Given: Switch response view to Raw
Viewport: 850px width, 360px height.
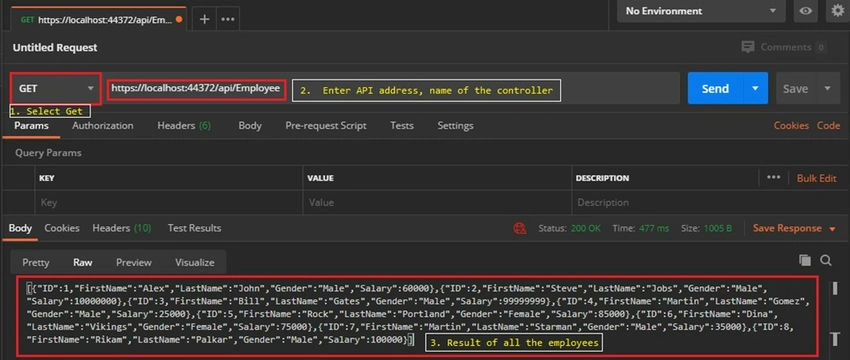Looking at the screenshot, I should click(83, 262).
